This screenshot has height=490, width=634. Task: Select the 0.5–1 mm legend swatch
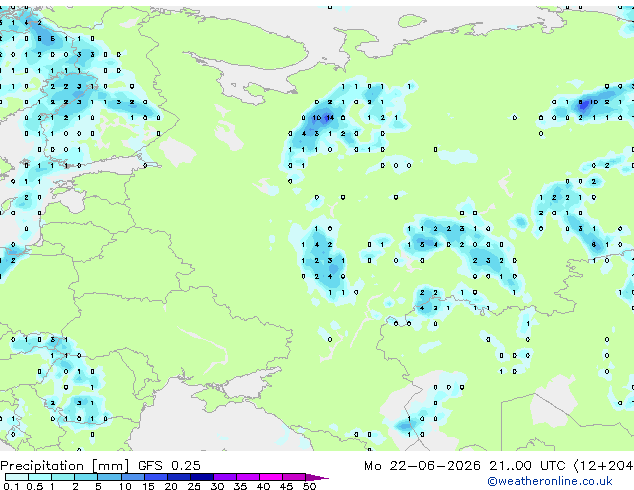click(40, 477)
